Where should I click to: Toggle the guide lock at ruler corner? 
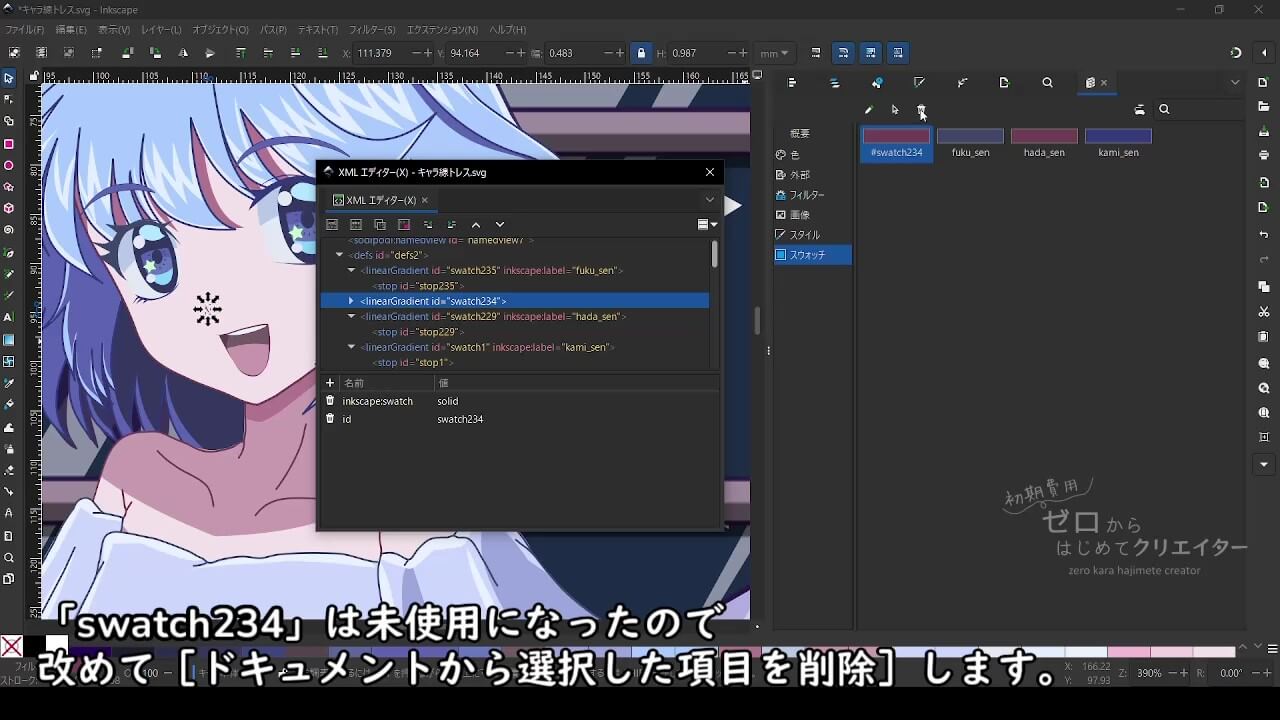coord(35,75)
